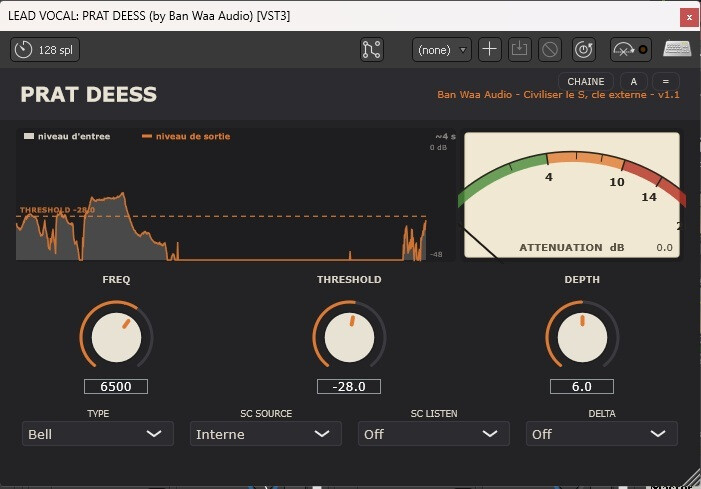Viewport: 701px width, 489px height.
Task: Add a new preset with plus button
Action: 490,50
